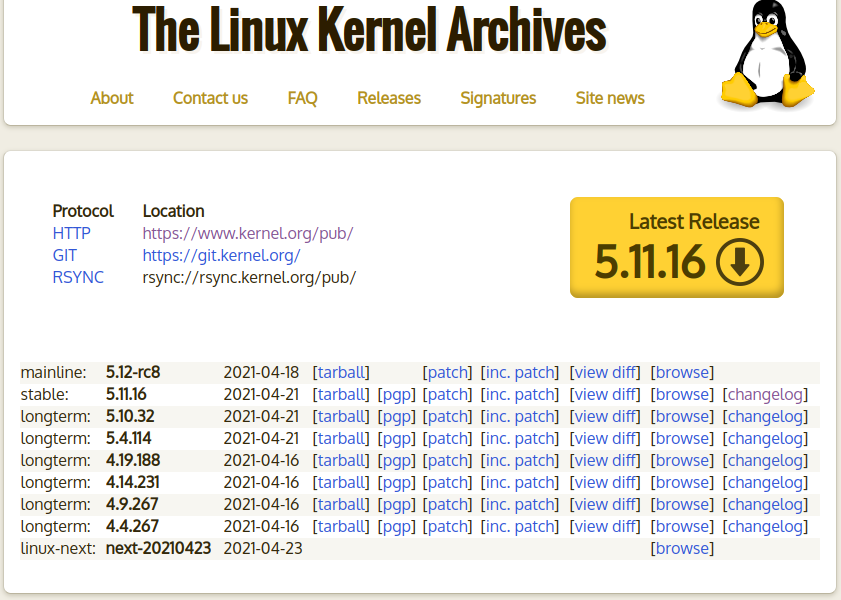The height and width of the screenshot is (600, 841).
Task: Download longterm 4.19.188 tarball
Action: 341,460
